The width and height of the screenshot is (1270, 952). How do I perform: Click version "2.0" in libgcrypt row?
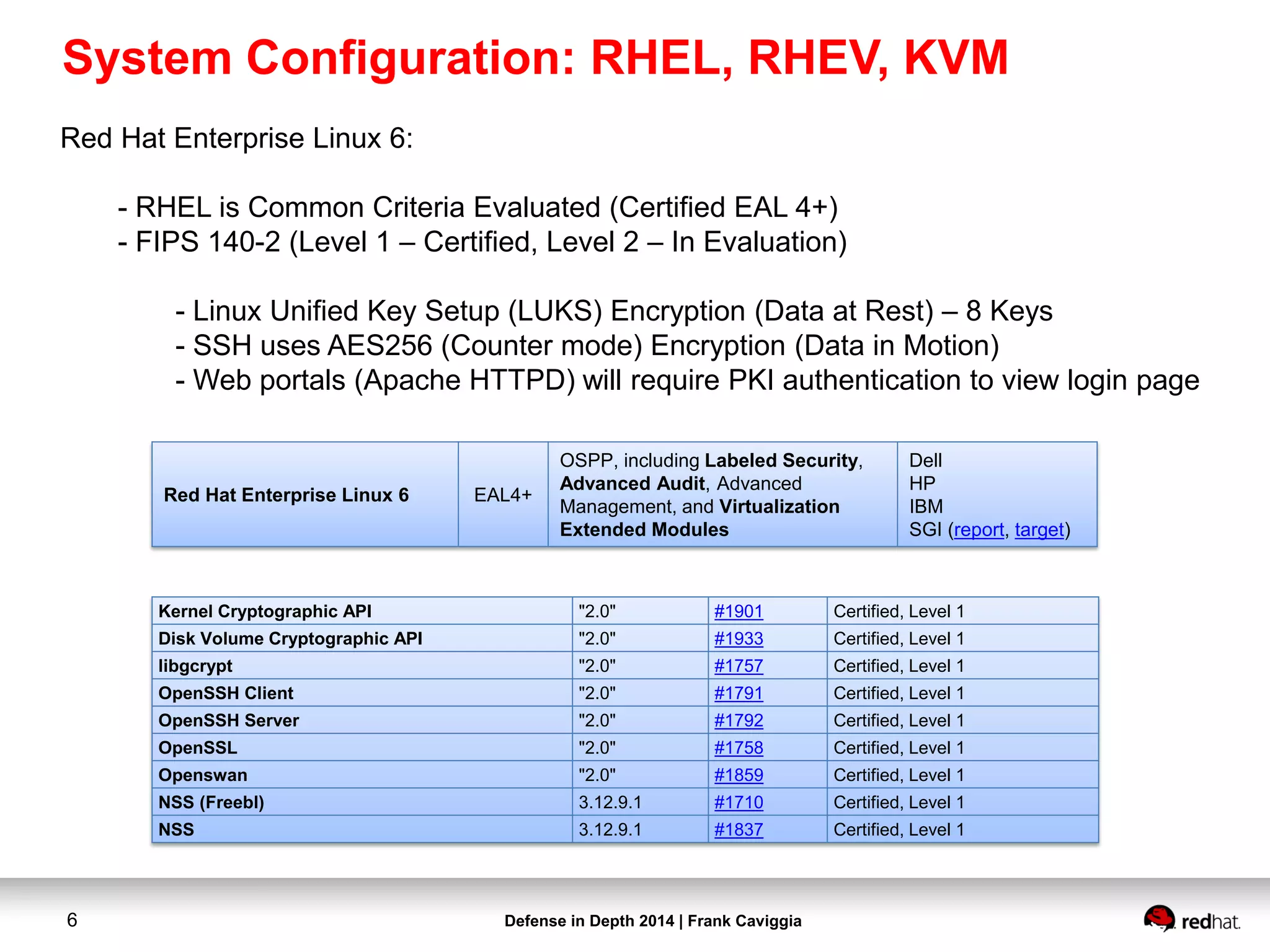pos(597,666)
